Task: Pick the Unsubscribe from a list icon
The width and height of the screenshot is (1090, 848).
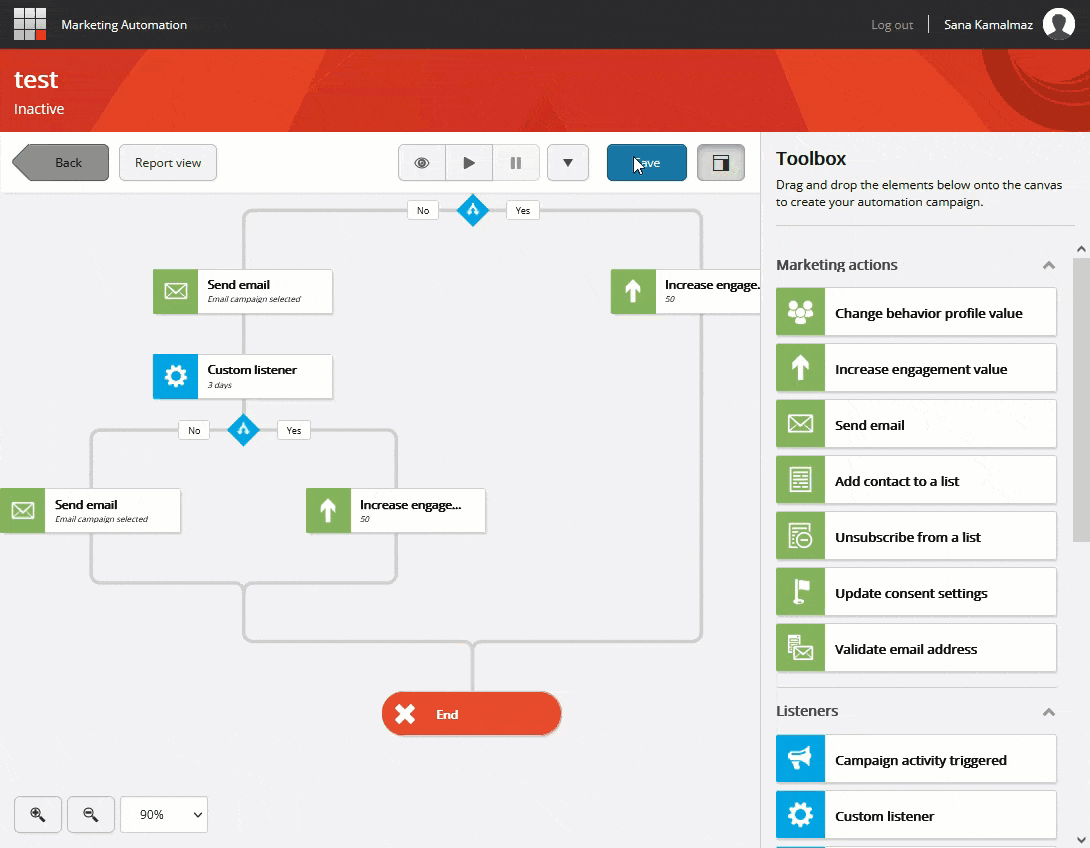Action: [x=801, y=537]
